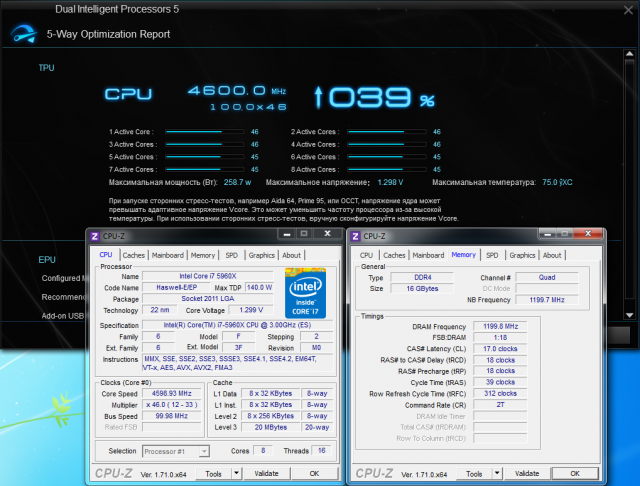Switch to Caches tab in right CPU-Z window
The width and height of the screenshot is (640, 486).
click(394, 255)
